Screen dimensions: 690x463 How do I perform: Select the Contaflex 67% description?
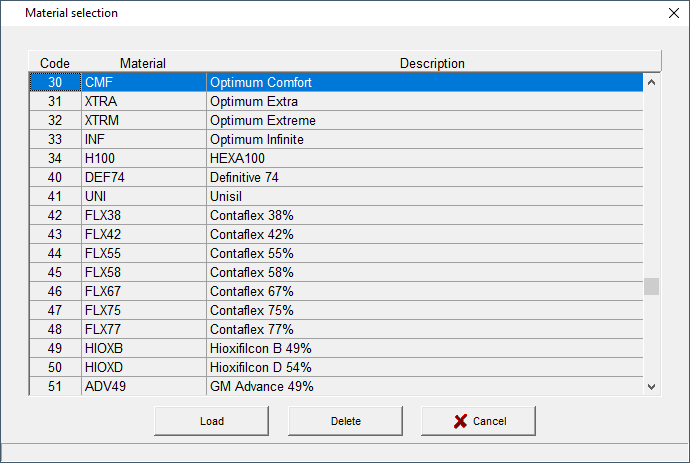pyautogui.click(x=425, y=291)
